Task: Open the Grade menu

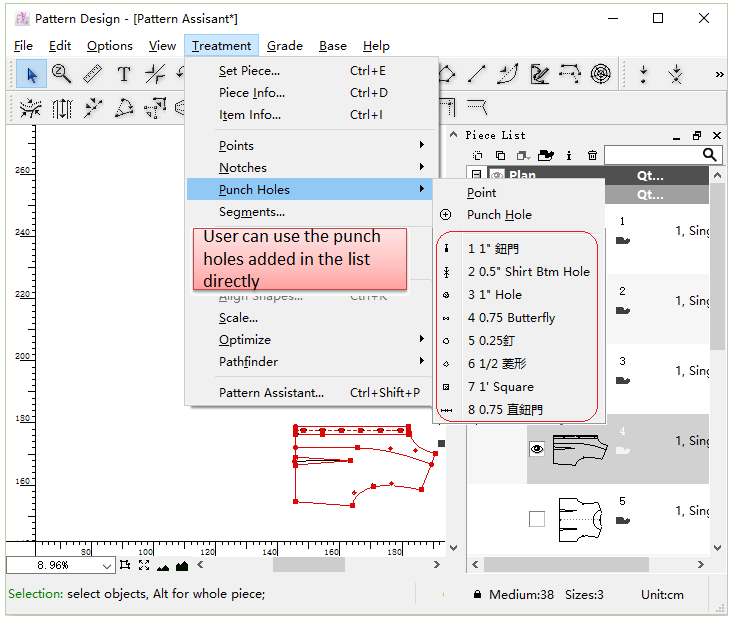Action: click(284, 46)
